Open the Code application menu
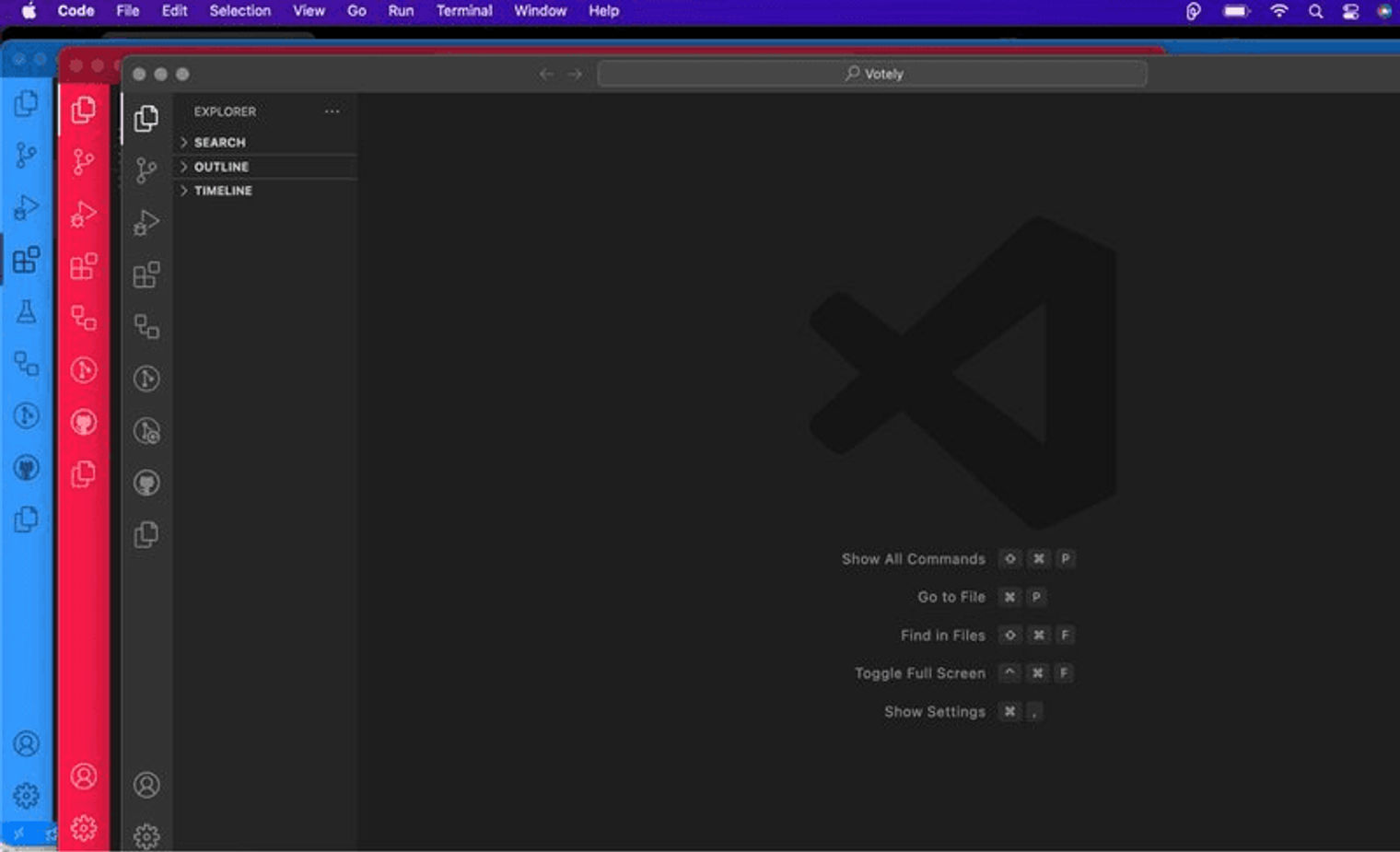 [76, 11]
